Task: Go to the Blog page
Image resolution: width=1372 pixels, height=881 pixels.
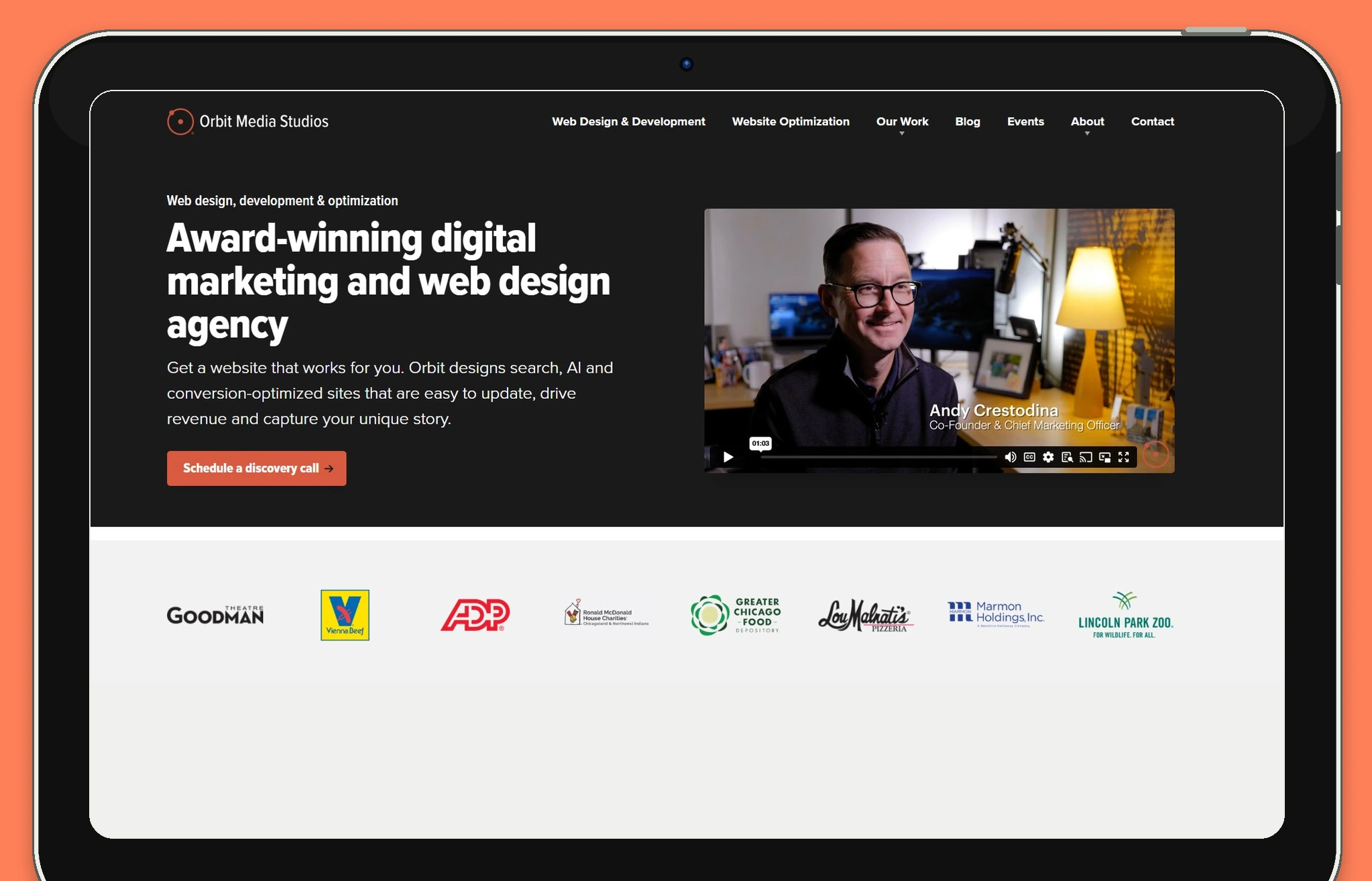Action: coord(968,121)
